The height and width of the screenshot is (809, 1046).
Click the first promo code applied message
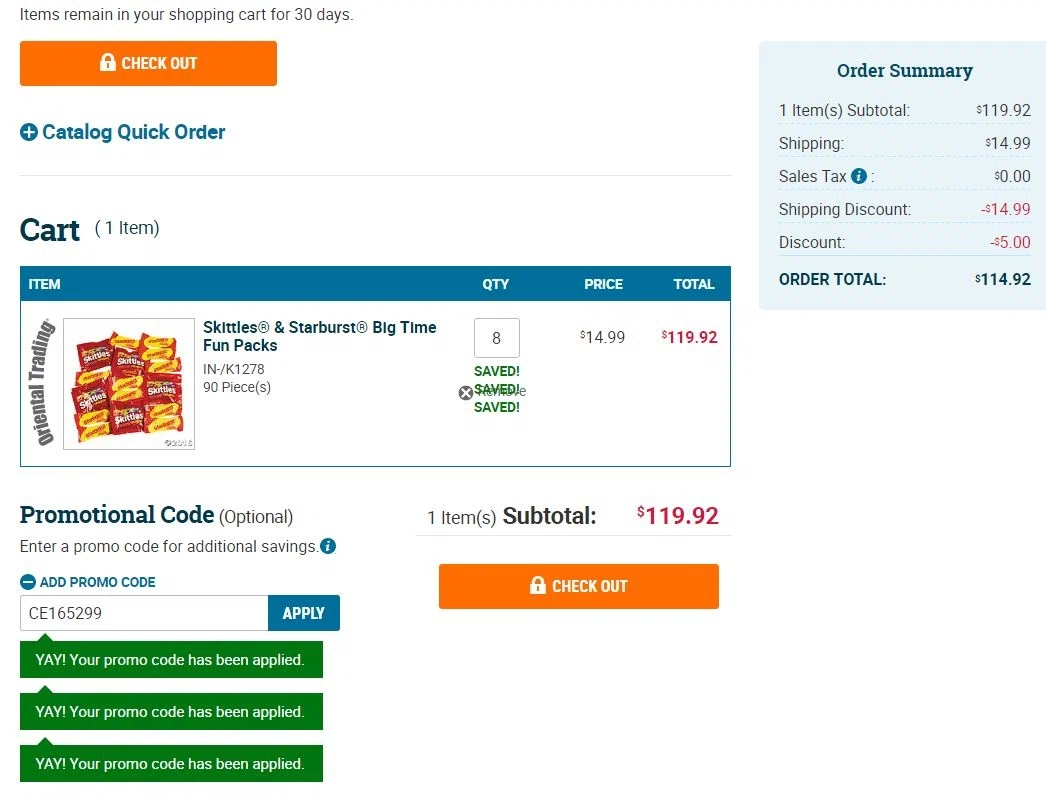171,660
